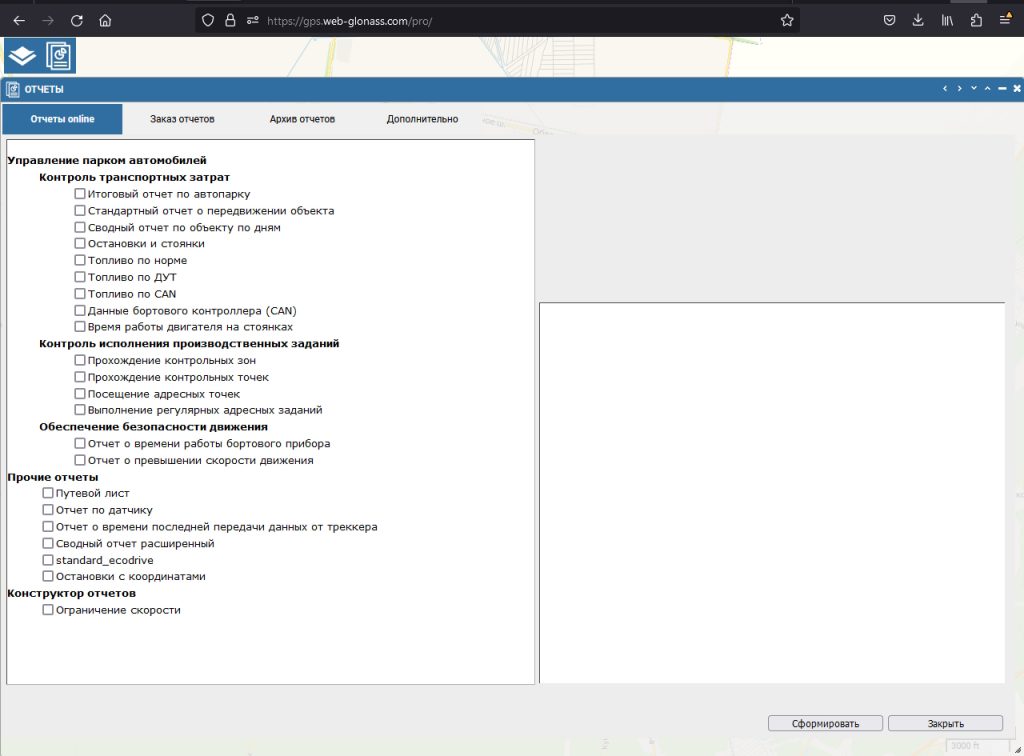Click Прочие отчеты heading

pos(53,477)
